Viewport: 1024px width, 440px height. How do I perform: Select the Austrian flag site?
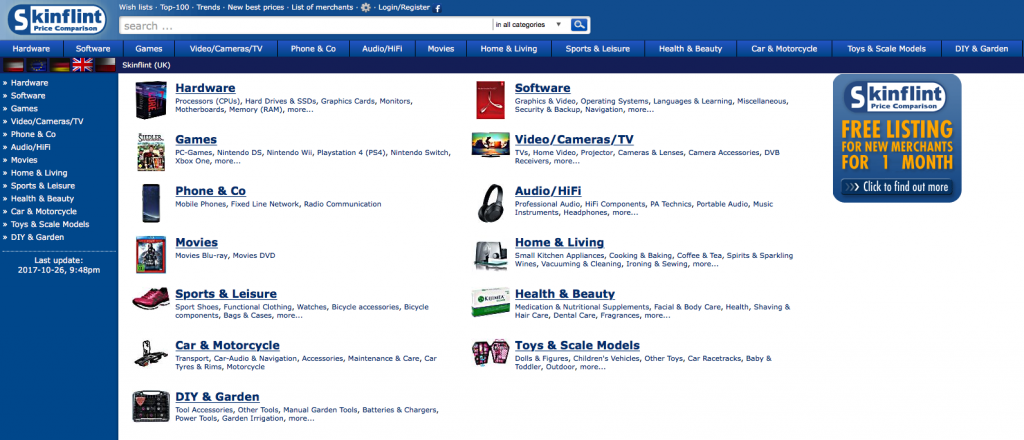[14, 65]
